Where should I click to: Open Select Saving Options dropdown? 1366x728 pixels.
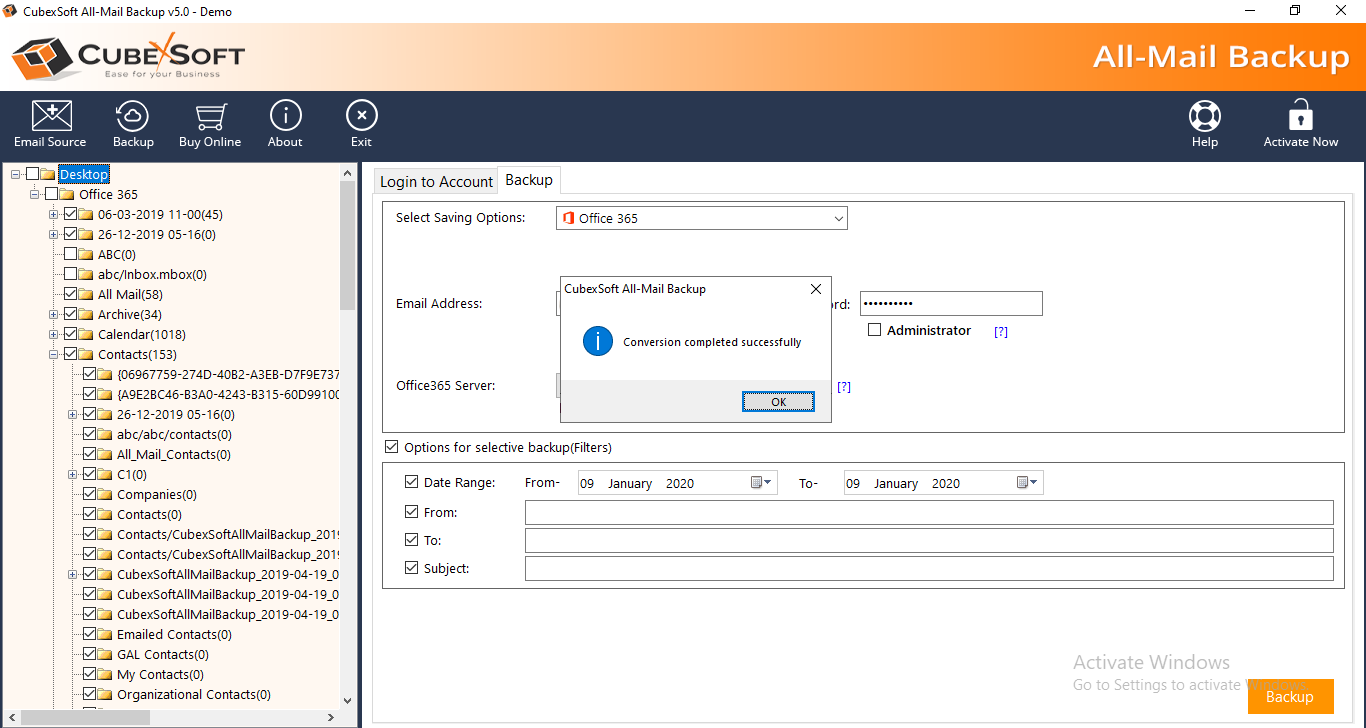[701, 218]
